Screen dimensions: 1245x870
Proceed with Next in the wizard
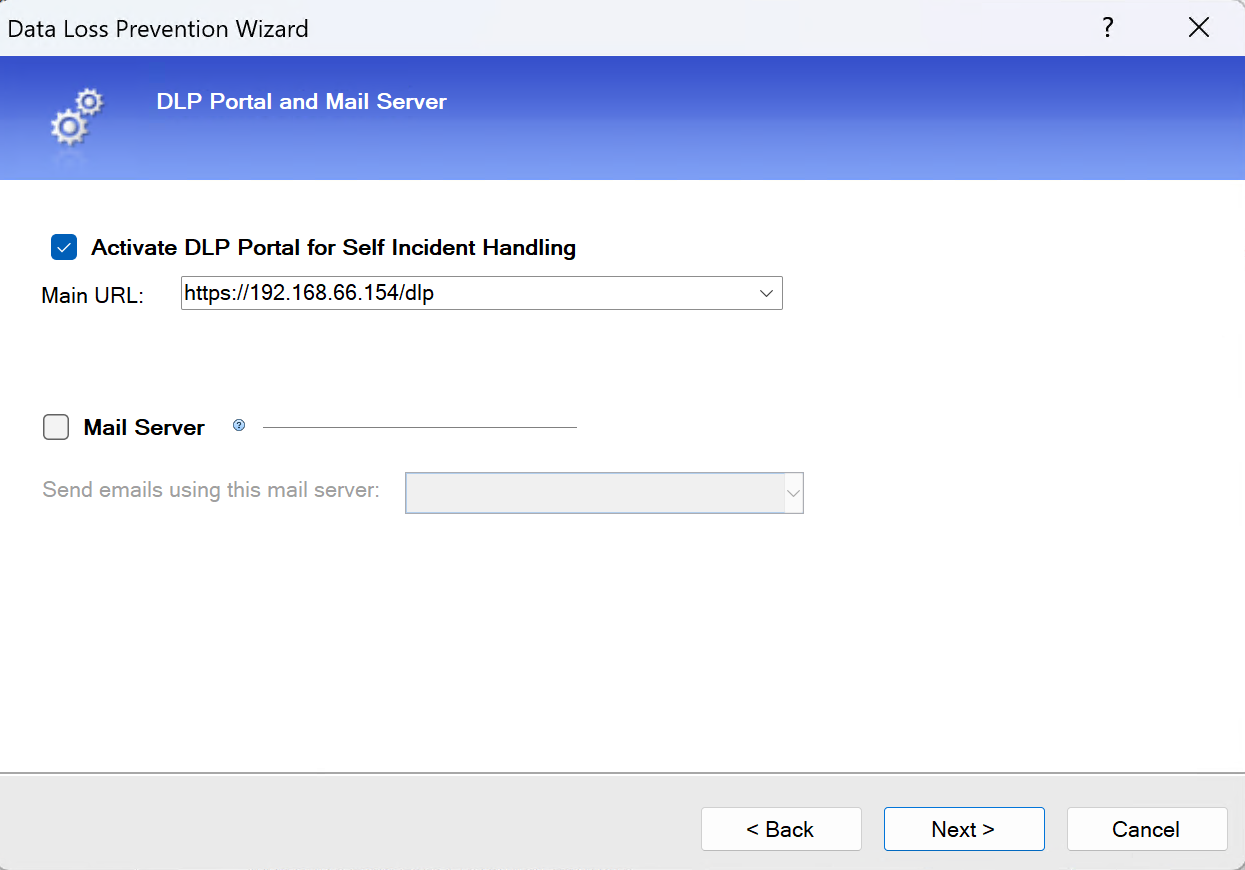963,829
